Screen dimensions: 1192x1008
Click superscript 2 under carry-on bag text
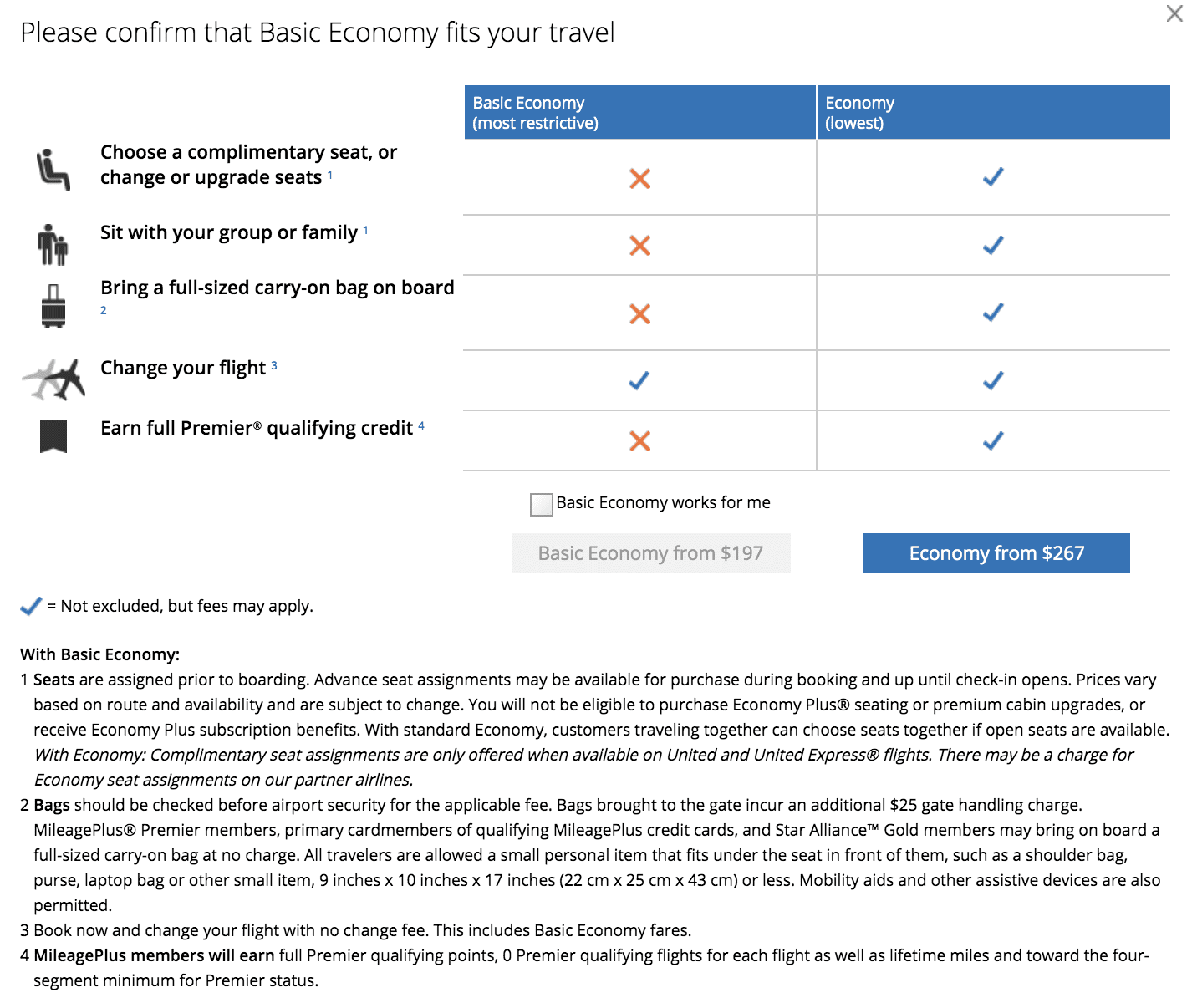[x=103, y=310]
